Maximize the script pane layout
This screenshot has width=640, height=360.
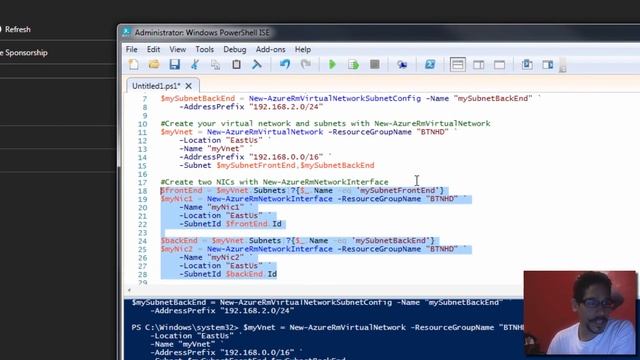pyautogui.click(x=499, y=64)
